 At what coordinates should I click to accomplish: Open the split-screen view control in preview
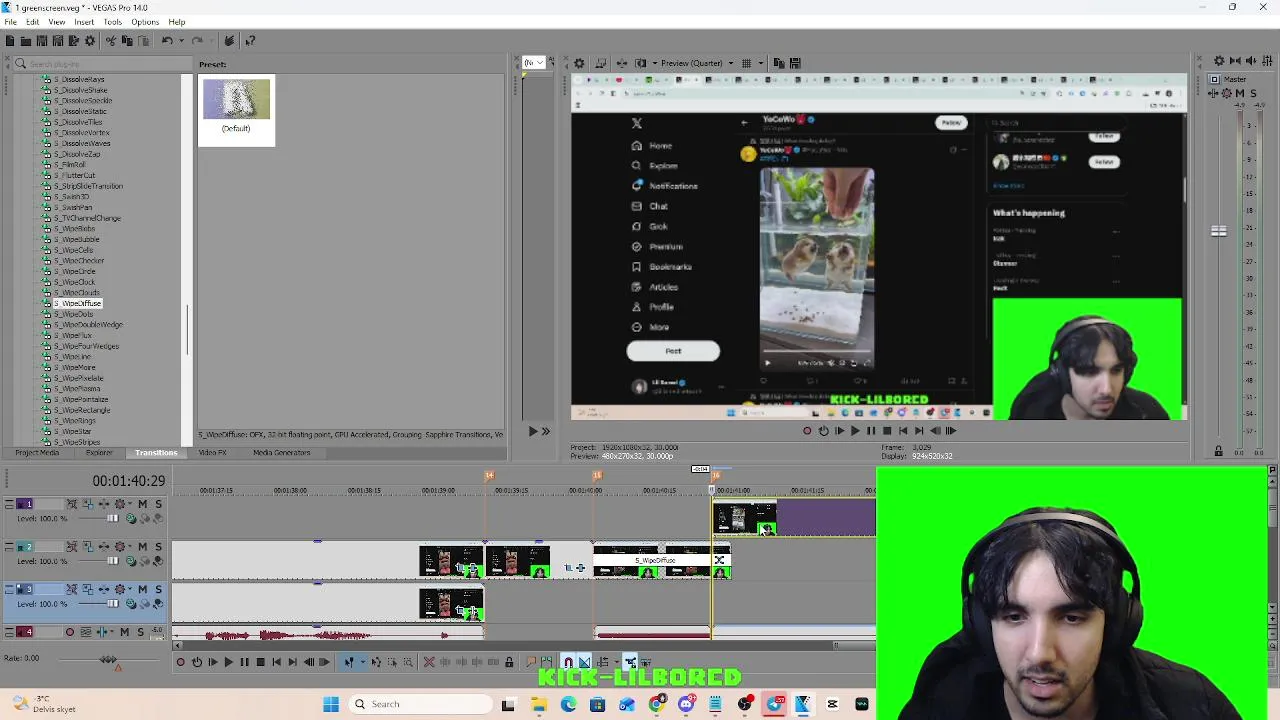(640, 63)
